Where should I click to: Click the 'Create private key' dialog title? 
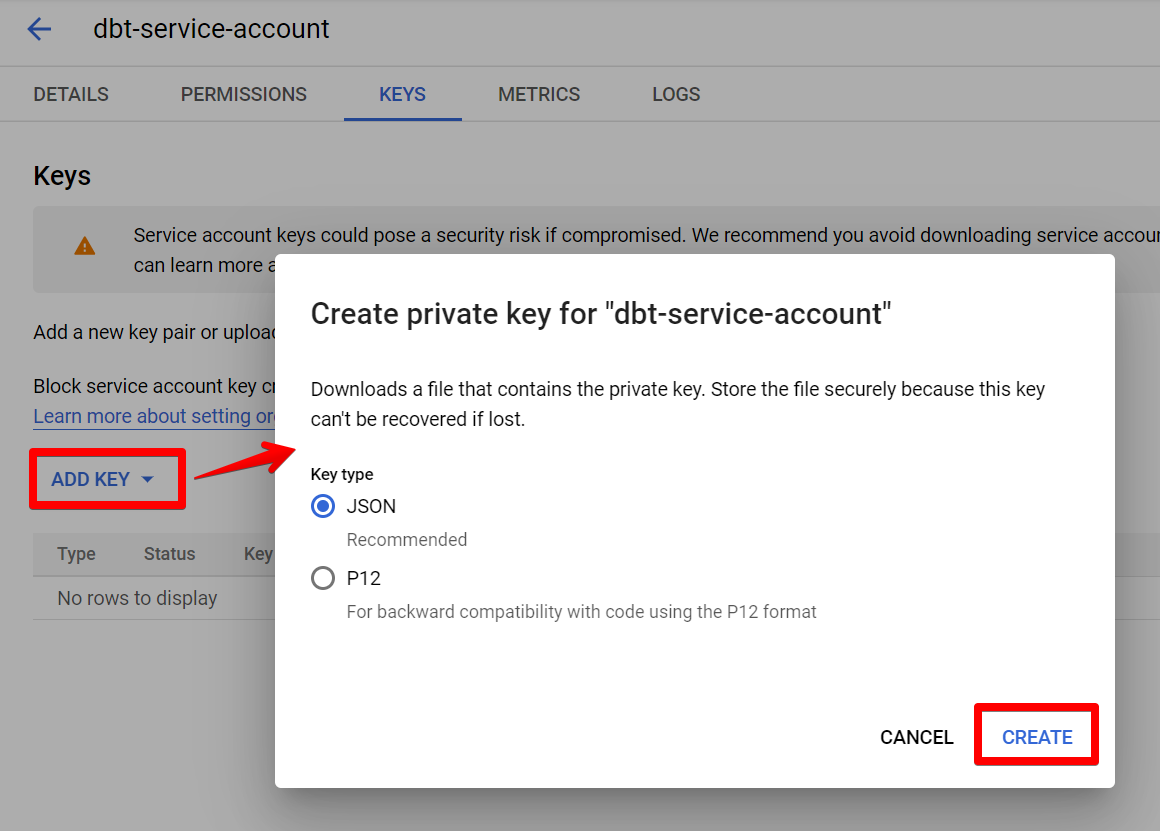pyautogui.click(x=600, y=314)
